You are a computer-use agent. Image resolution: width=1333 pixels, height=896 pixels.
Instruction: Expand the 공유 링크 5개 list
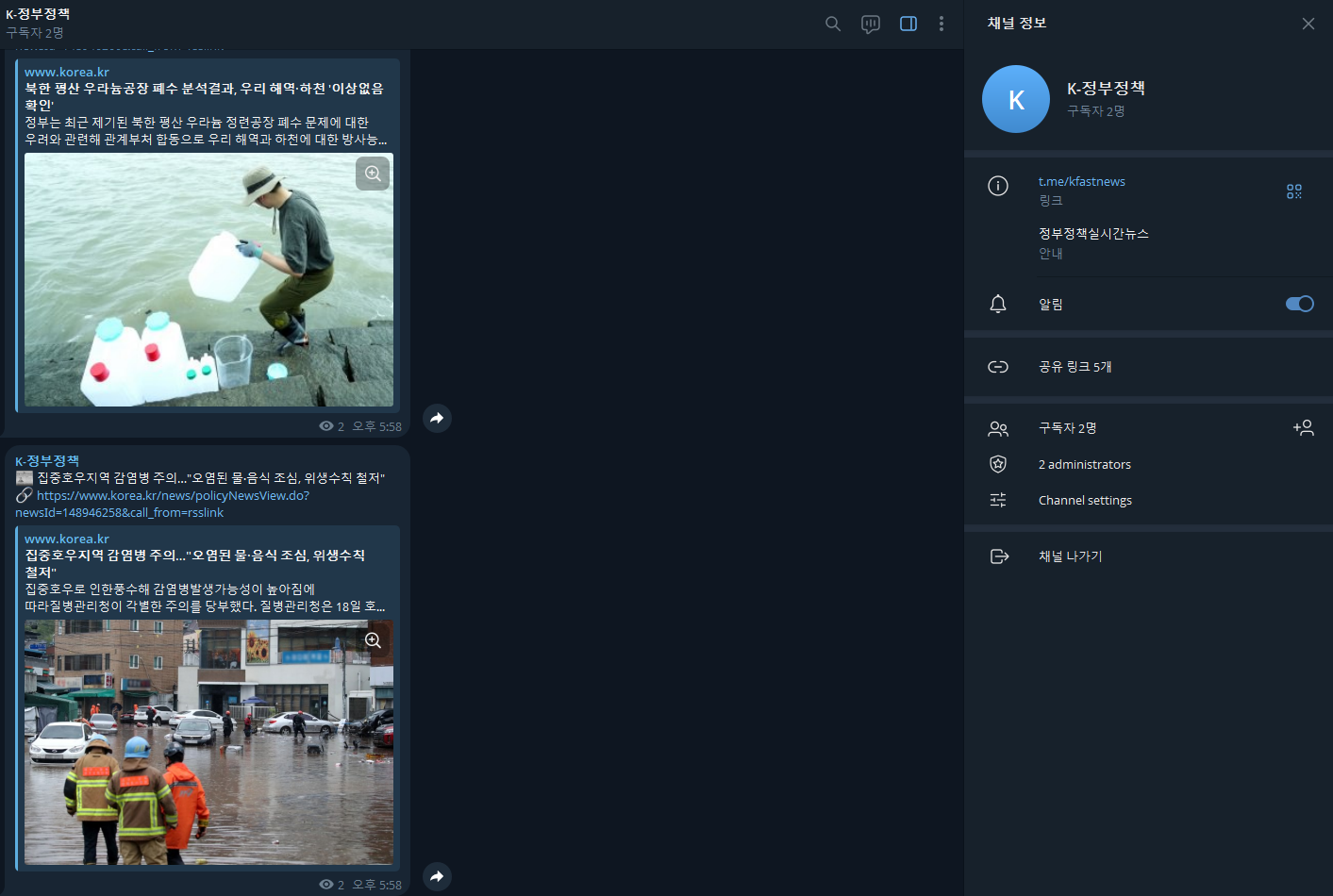(x=1075, y=367)
